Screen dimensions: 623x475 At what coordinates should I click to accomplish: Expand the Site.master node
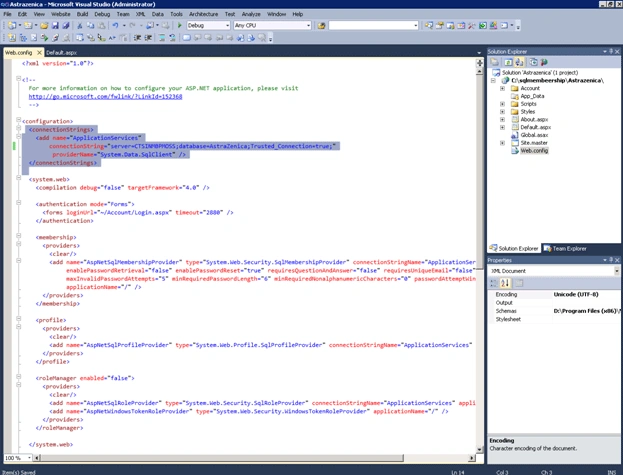pyautogui.click(x=502, y=143)
